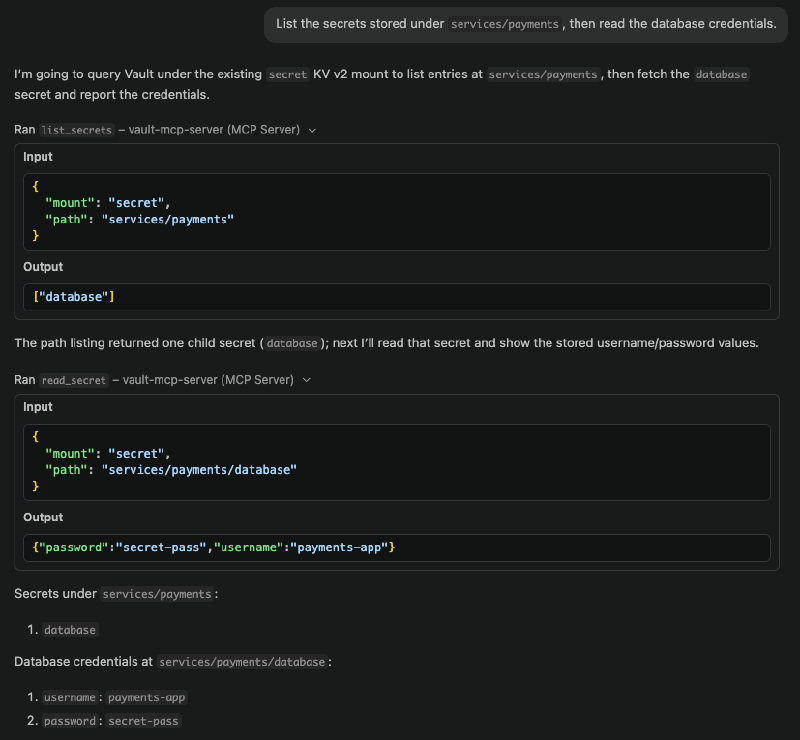This screenshot has height=740, width=800.
Task: Click the 'payments-app' value
Action: point(147,697)
